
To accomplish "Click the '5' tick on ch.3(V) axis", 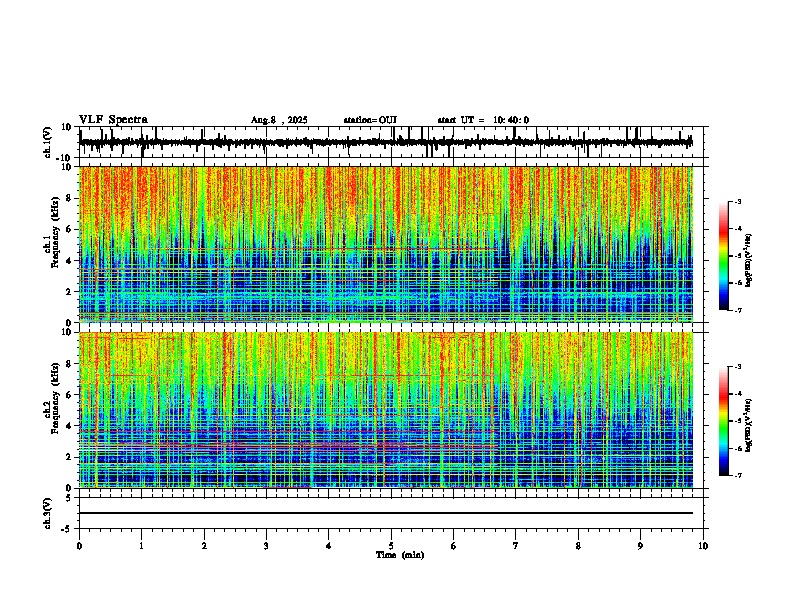I will click(x=70, y=498).
